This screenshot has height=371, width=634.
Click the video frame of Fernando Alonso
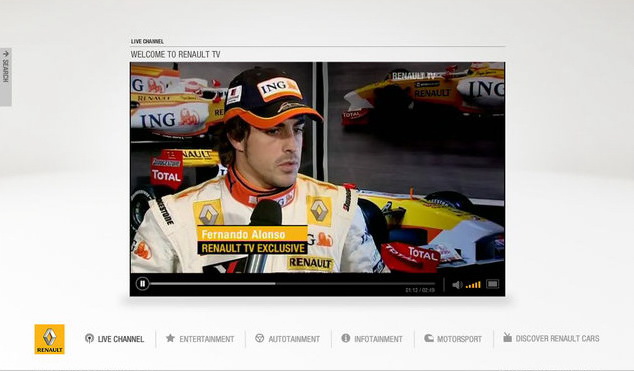(x=317, y=167)
